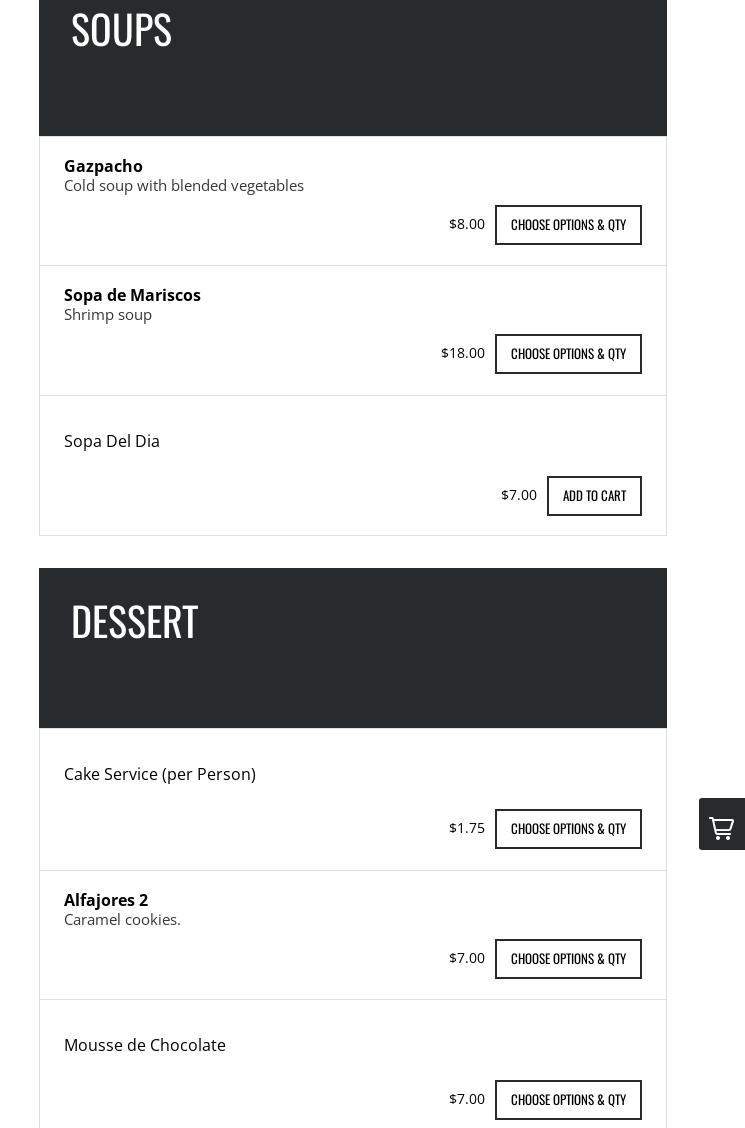Screen dimensions: 745x1128
Task: Click the Mousse de Chocolate item name
Action: point(145,1045)
